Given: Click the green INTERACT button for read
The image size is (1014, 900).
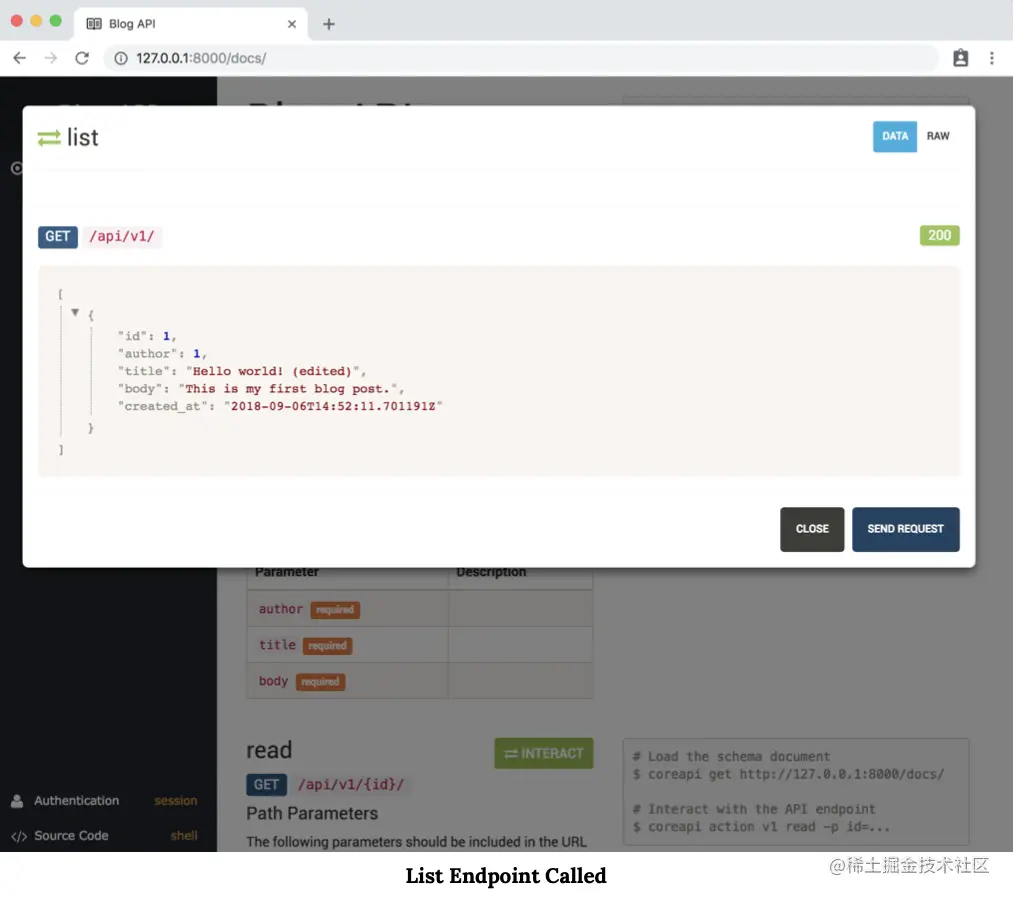Looking at the screenshot, I should pos(543,753).
